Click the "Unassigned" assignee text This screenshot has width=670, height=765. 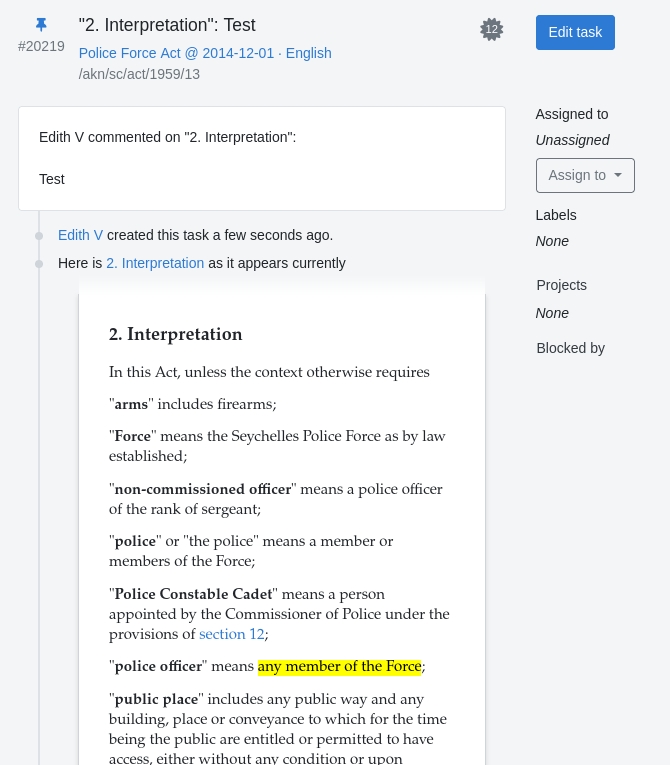tap(572, 140)
